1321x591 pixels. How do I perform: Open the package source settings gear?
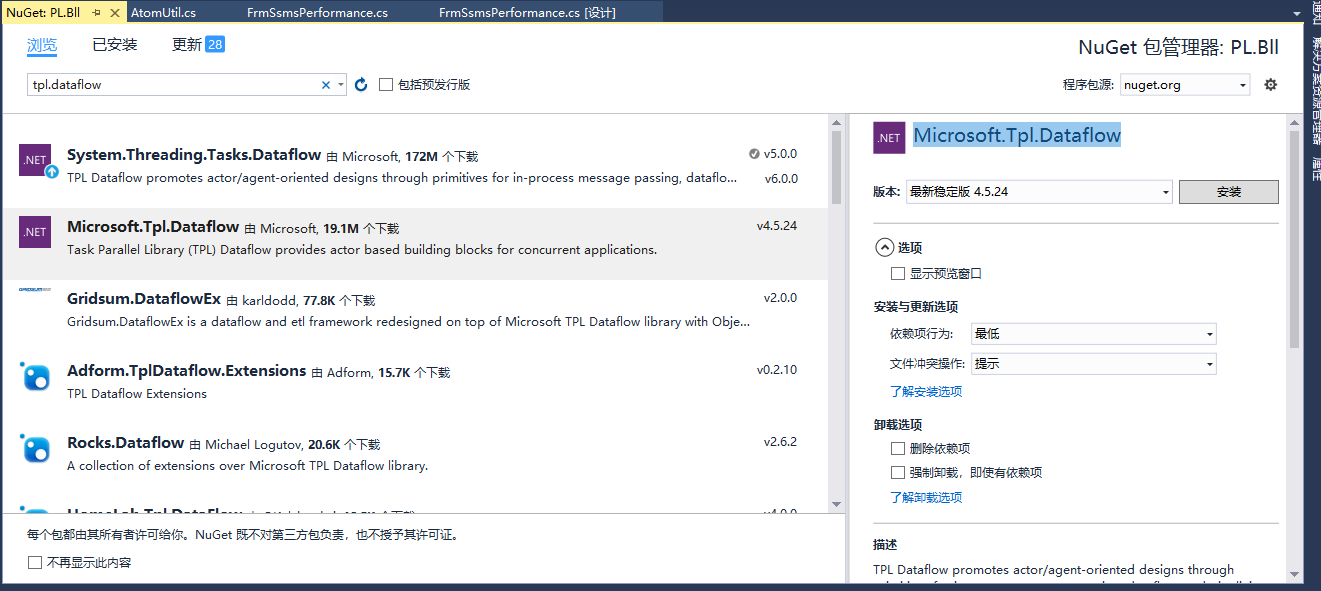[1271, 85]
